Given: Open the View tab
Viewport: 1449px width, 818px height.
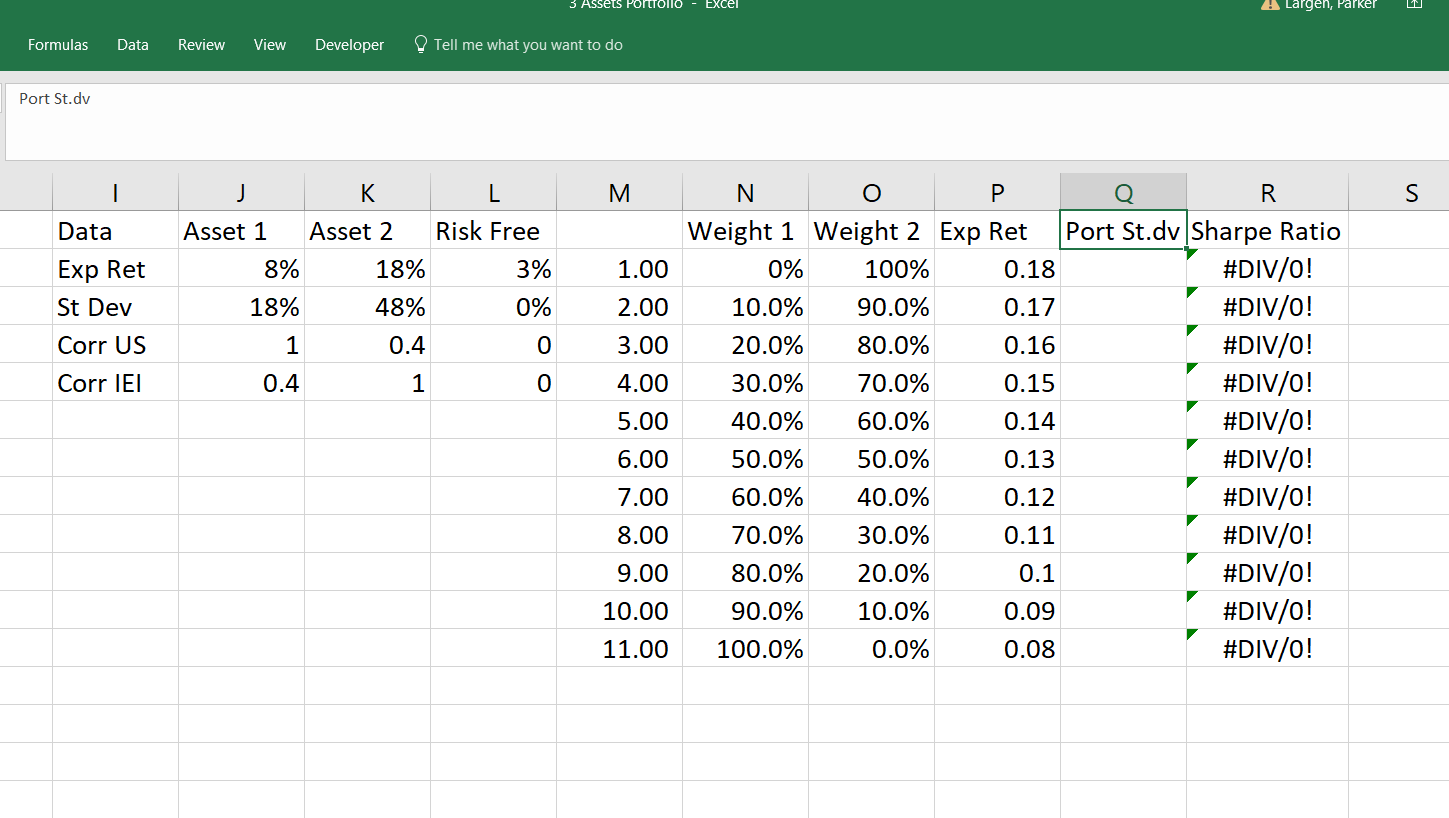Looking at the screenshot, I should pyautogui.click(x=269, y=44).
